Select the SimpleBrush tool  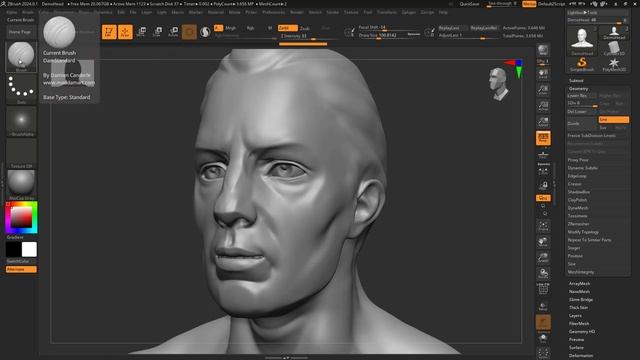[582, 64]
